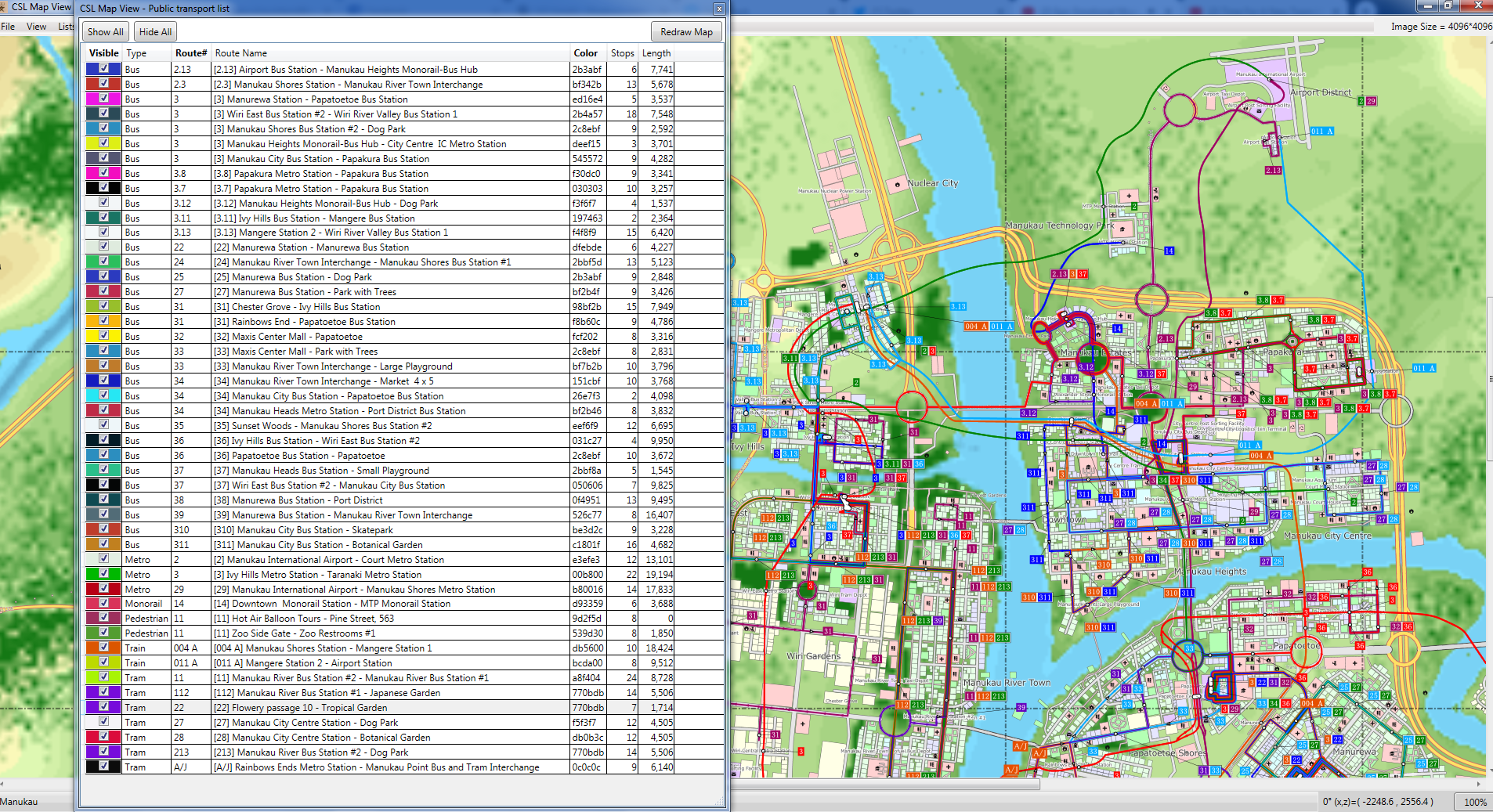Toggle visibility of Train 004 A route

(x=103, y=648)
